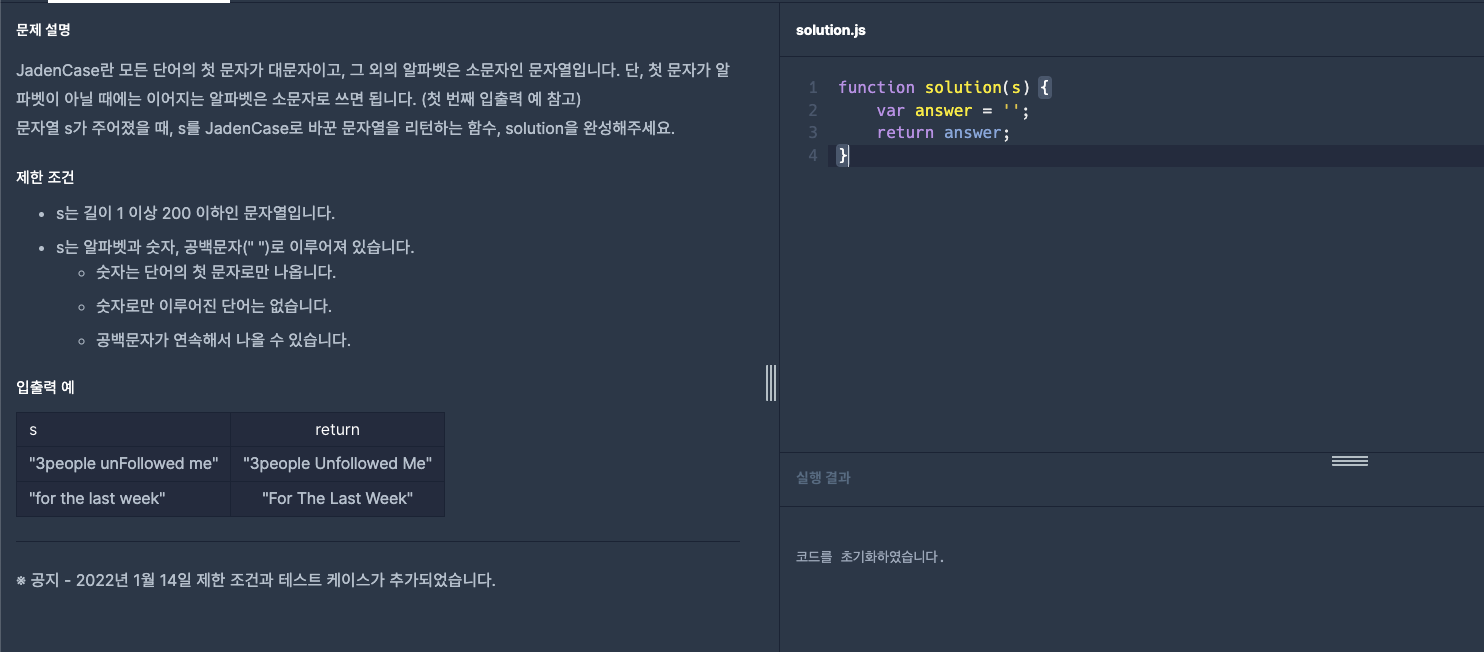The height and width of the screenshot is (652, 1484).
Task: Click sub-bullet '공백문자가 연속해서 나올 수 있습니다.'
Action: [x=223, y=340]
